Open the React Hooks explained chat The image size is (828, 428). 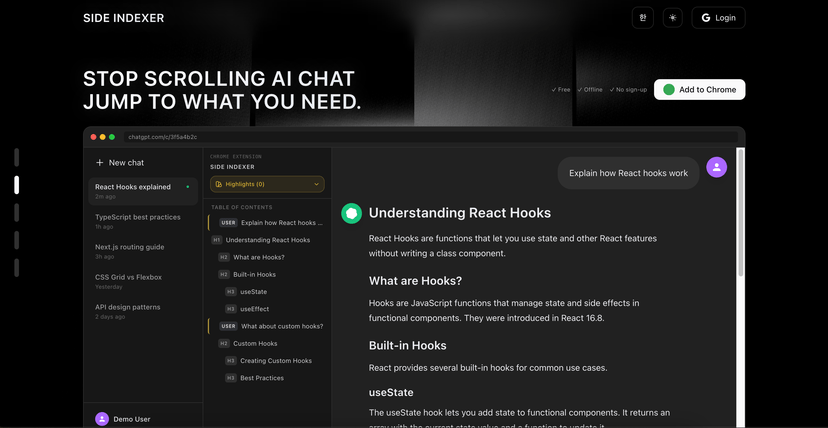(x=133, y=187)
